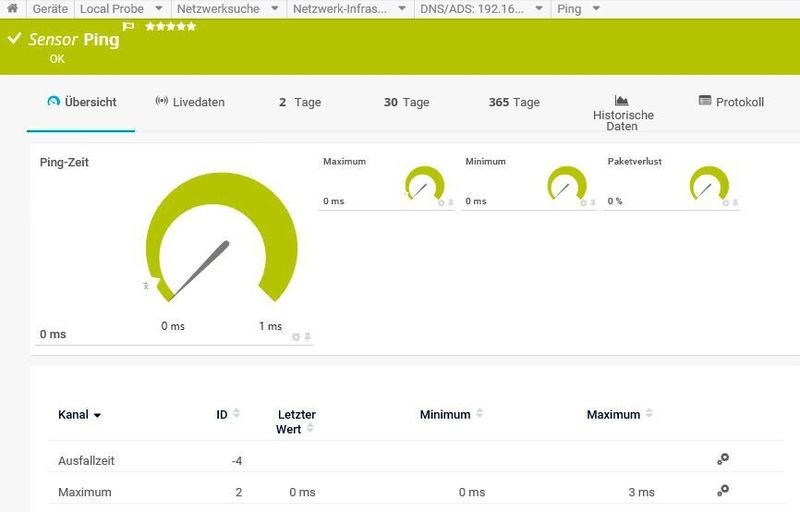Click the Ping-Zeit gauge title
The height and width of the screenshot is (512, 800).
64,162
